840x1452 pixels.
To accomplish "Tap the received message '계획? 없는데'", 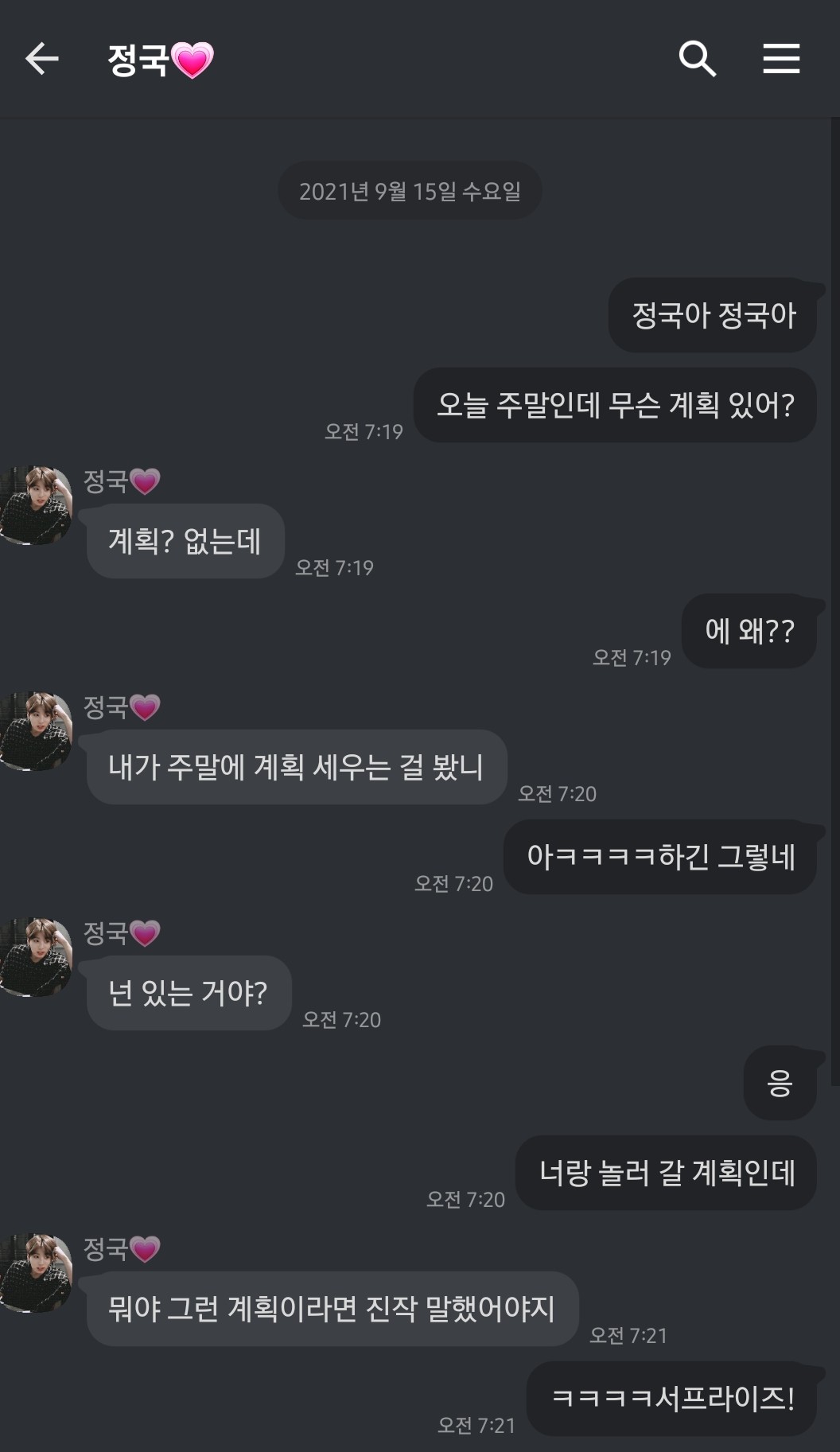I will coord(185,541).
